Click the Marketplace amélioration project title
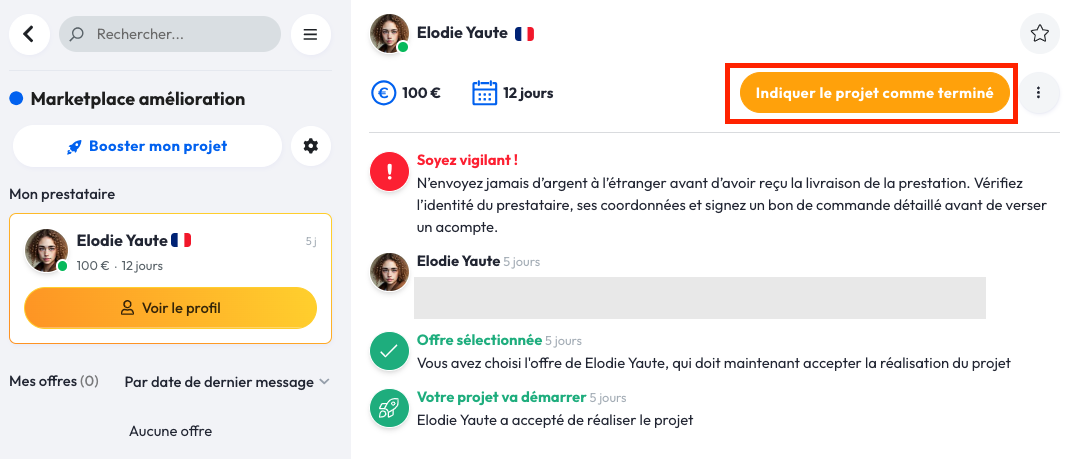The width and height of the screenshot is (1077, 459). click(137, 99)
